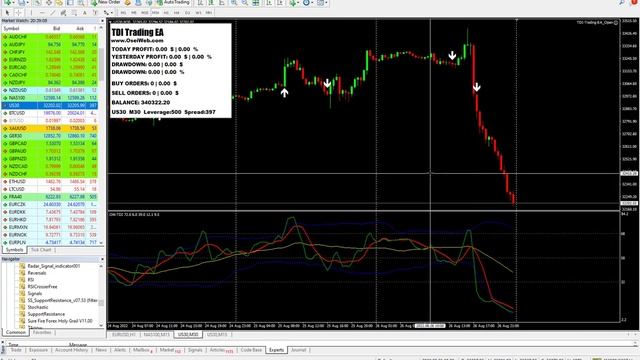Switch to Navigator Favorites tab
This screenshot has height=360, width=640.
pos(42,333)
